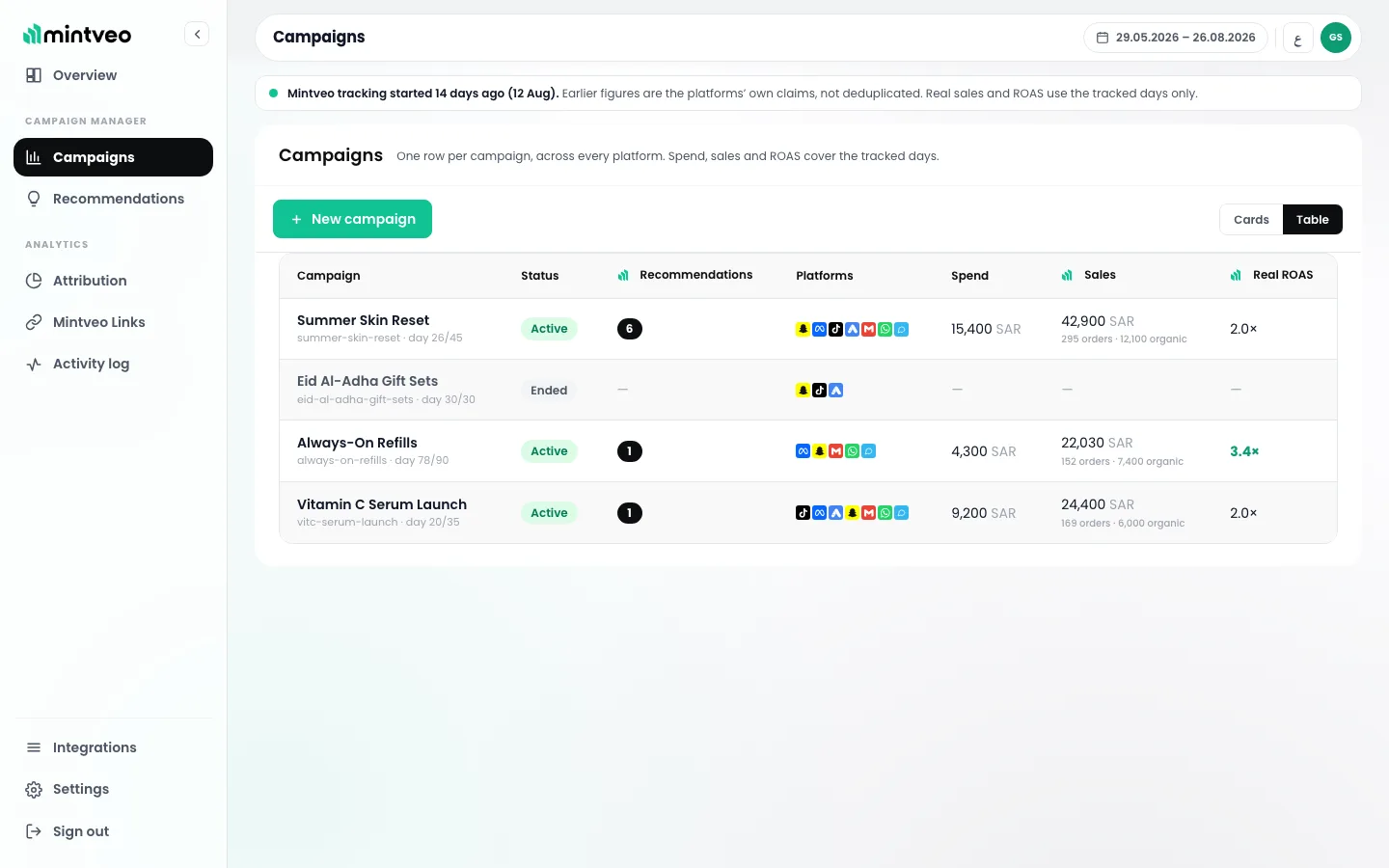Click the recommendations badge for Vitamin C Serum Launch

(630, 513)
